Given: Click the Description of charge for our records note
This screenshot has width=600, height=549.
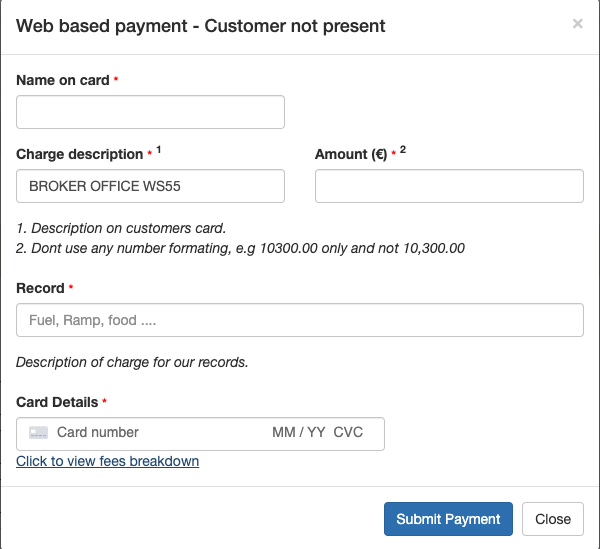Looking at the screenshot, I should [132, 362].
